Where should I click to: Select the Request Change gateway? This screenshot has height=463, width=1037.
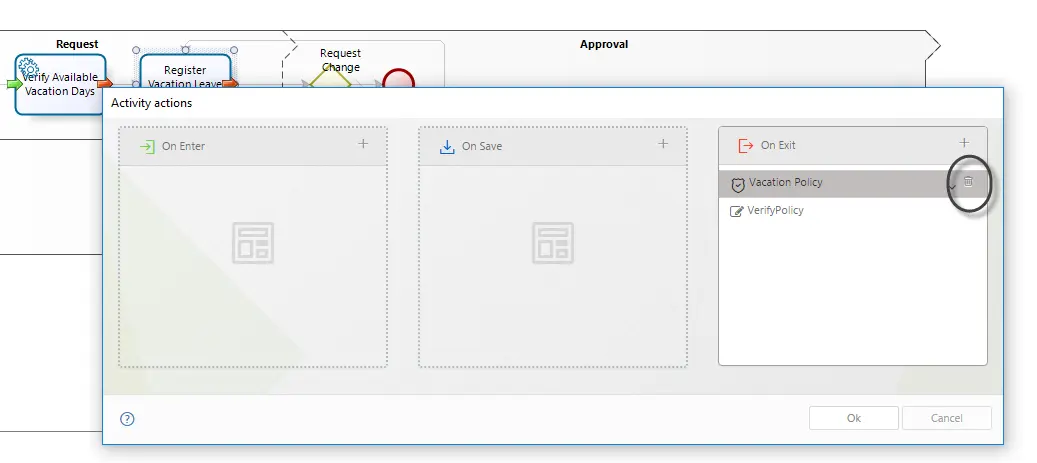pos(330,78)
